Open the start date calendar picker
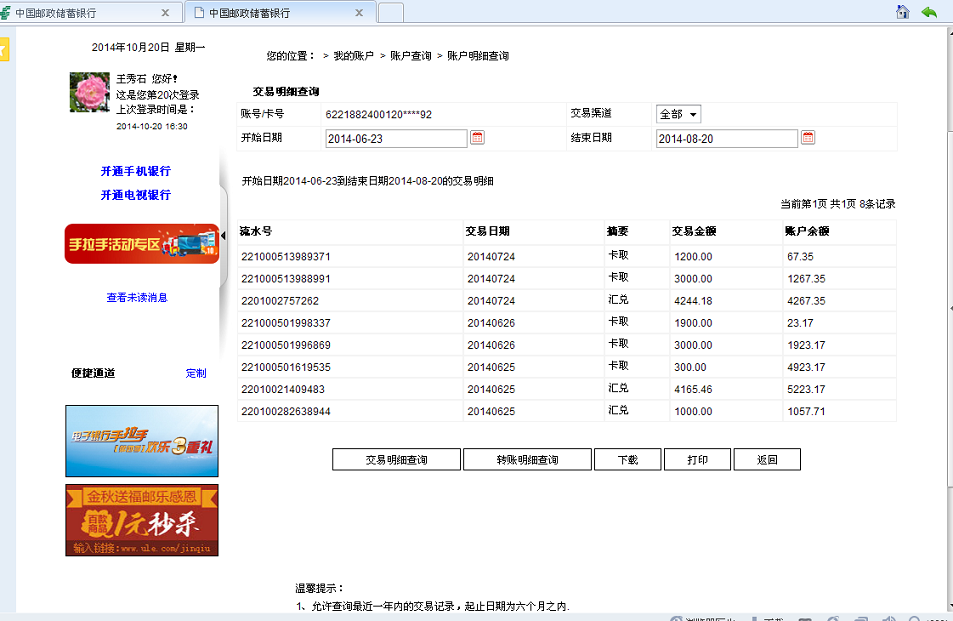953x621 pixels. tap(477, 138)
